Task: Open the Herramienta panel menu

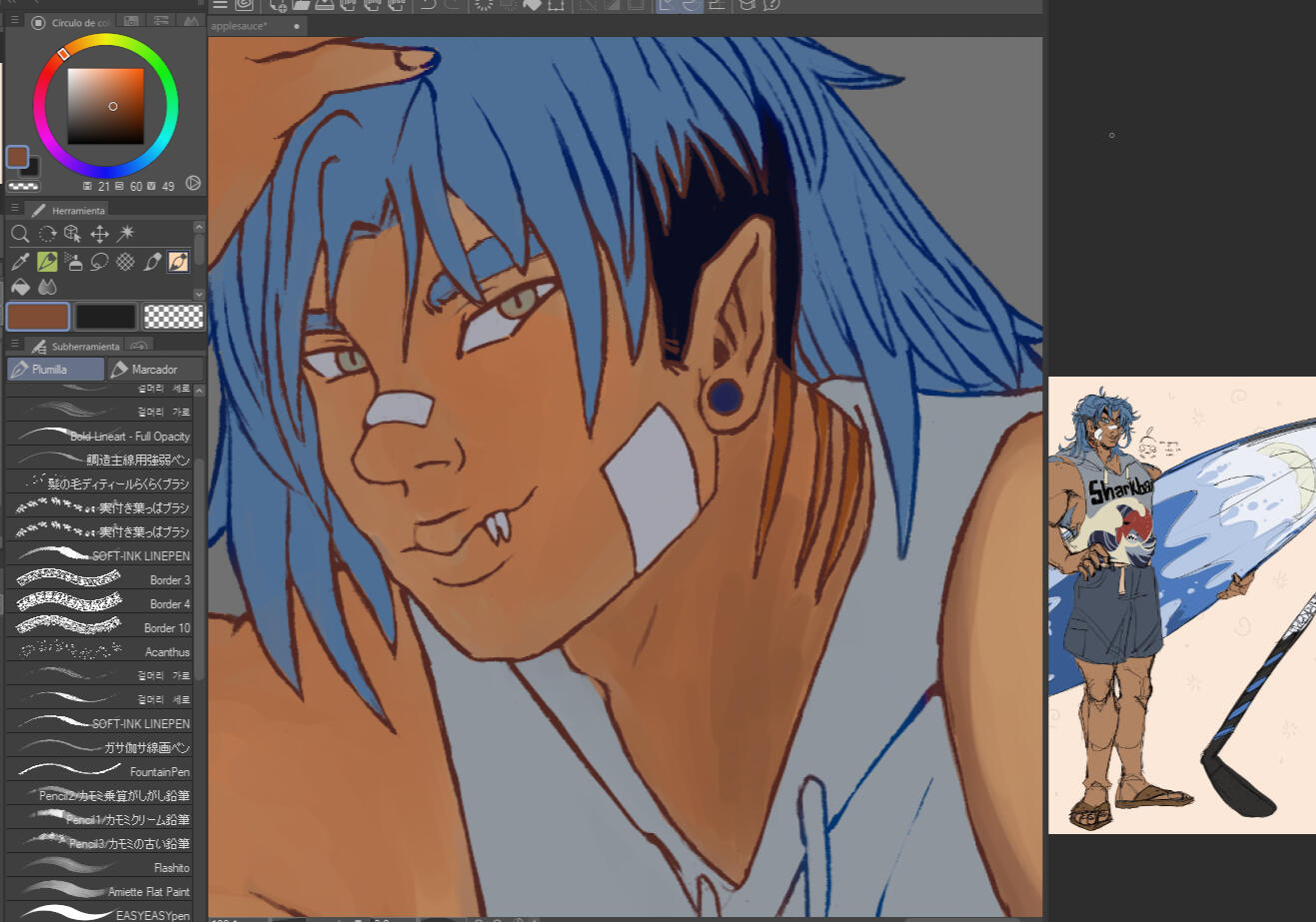Action: [14, 209]
